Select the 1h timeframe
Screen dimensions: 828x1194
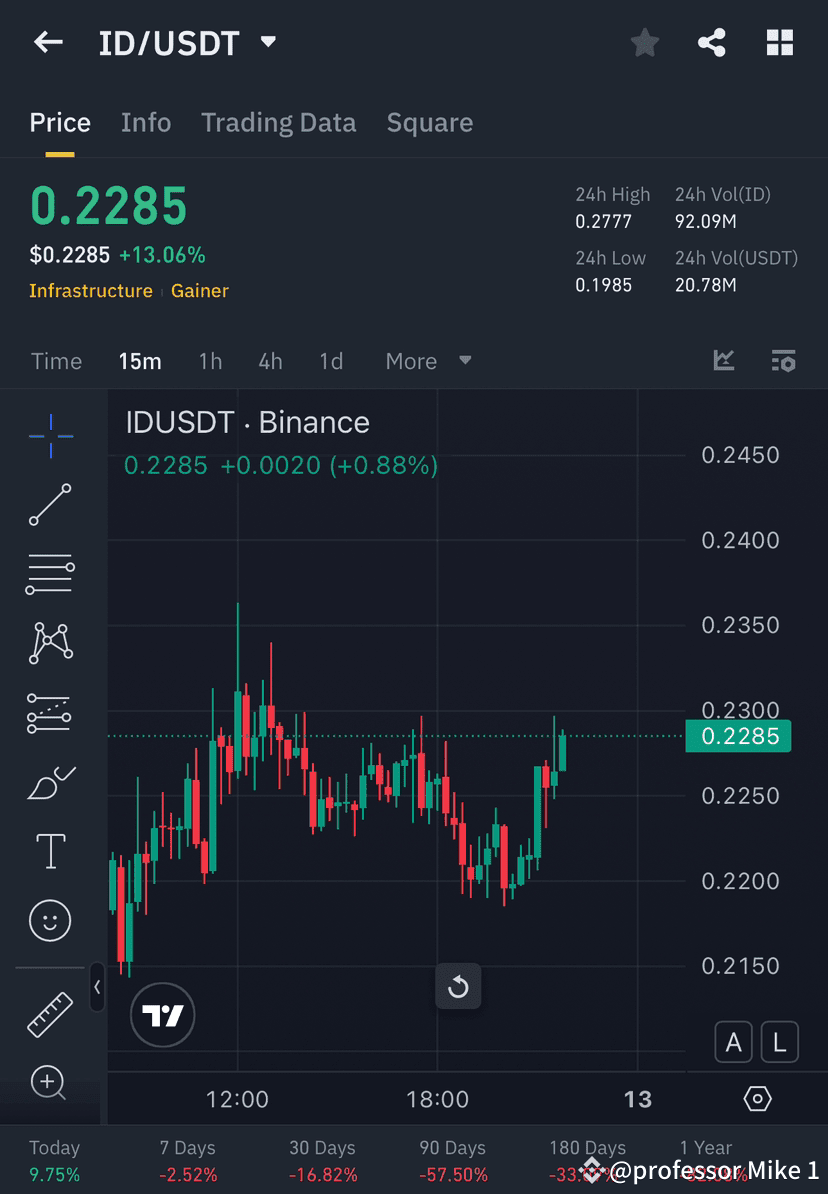210,361
